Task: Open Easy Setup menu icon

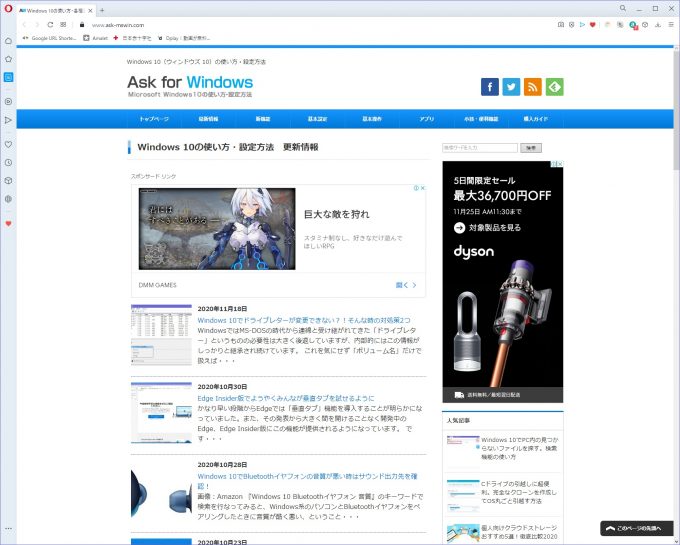Action: pyautogui.click(x=671, y=25)
